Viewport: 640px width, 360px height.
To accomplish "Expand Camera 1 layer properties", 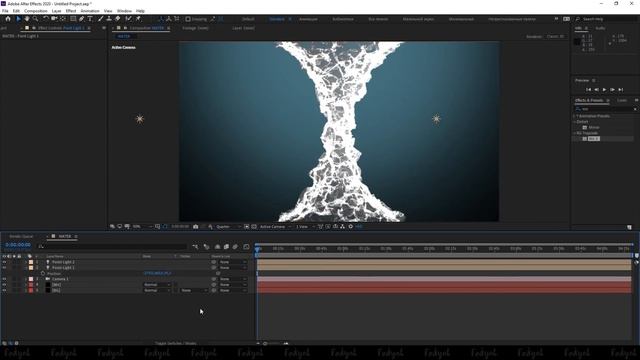I will (26, 279).
